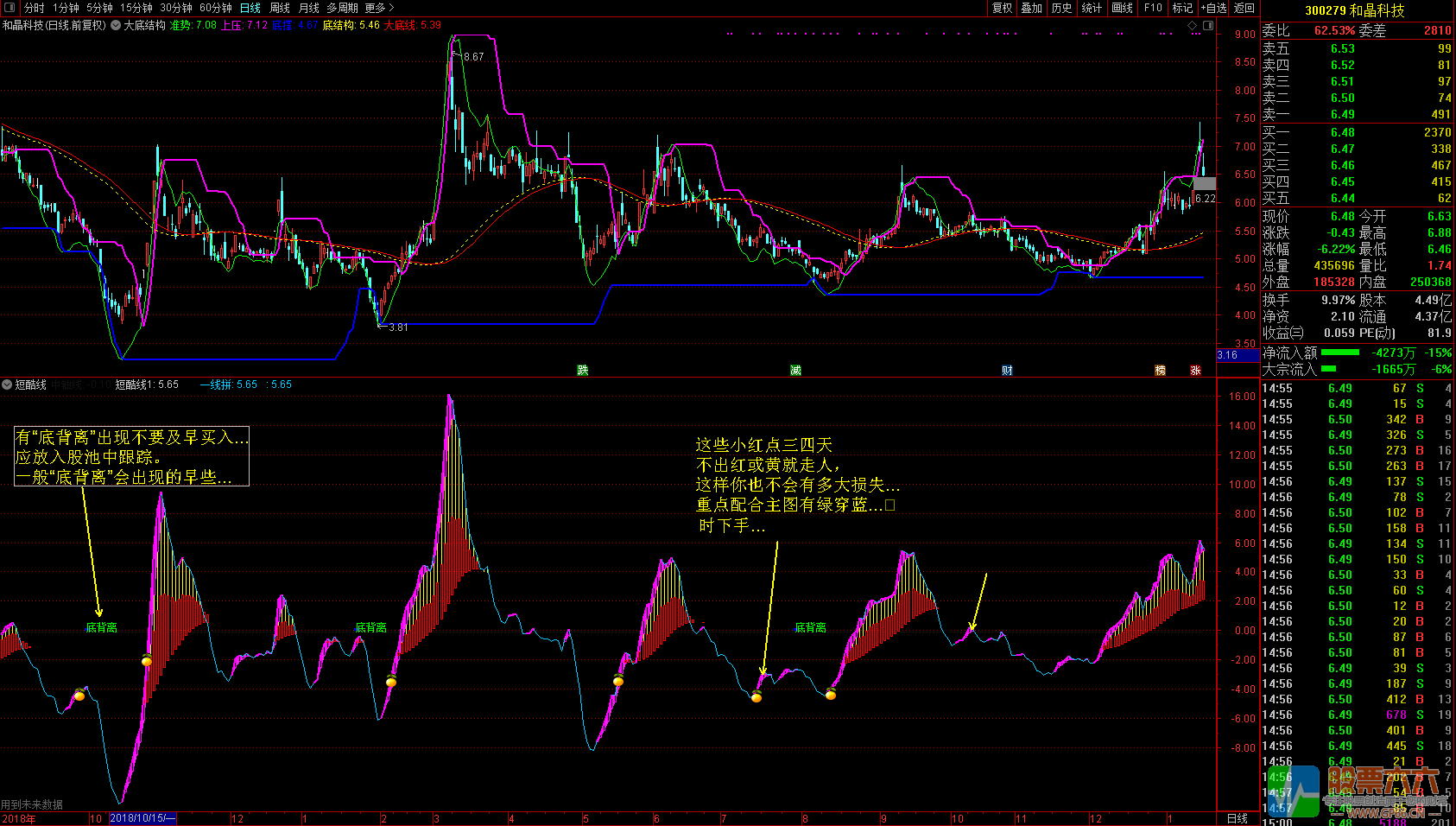This screenshot has width=1456, height=826.
Task: Switch to the 周线 weekly chart
Action: coord(280,8)
